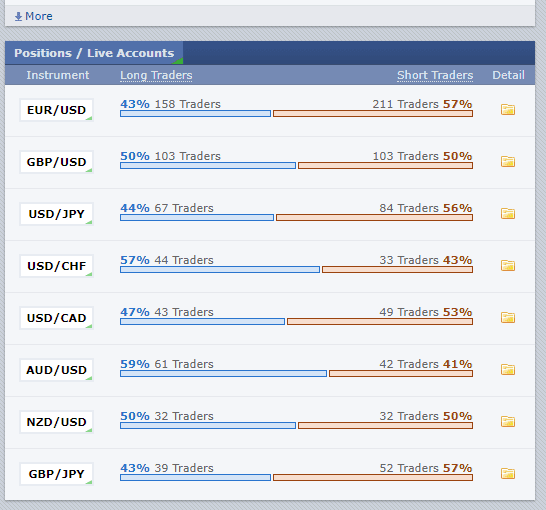Click EUR/USD long traders blue bar

pyautogui.click(x=195, y=113)
